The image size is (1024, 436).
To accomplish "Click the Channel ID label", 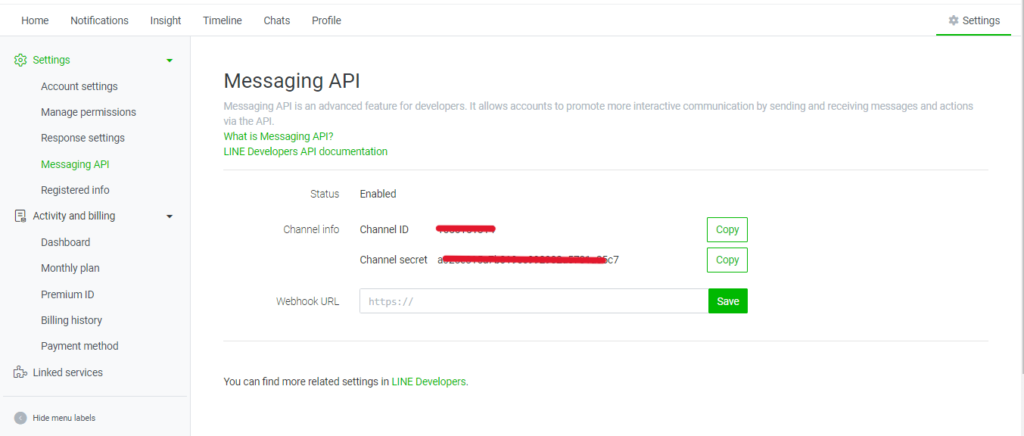I will (384, 229).
